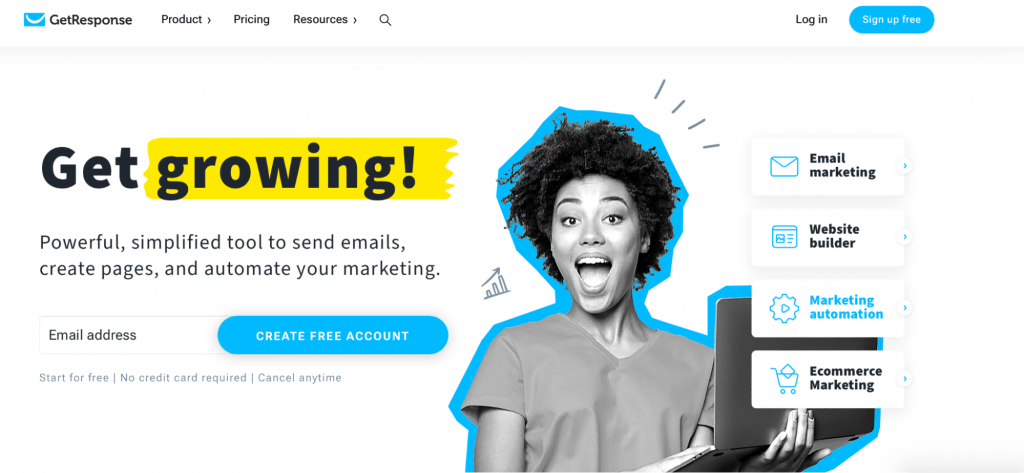Screen dimensions: 1024x473
Task: Expand the Product menu
Action: pos(186,20)
